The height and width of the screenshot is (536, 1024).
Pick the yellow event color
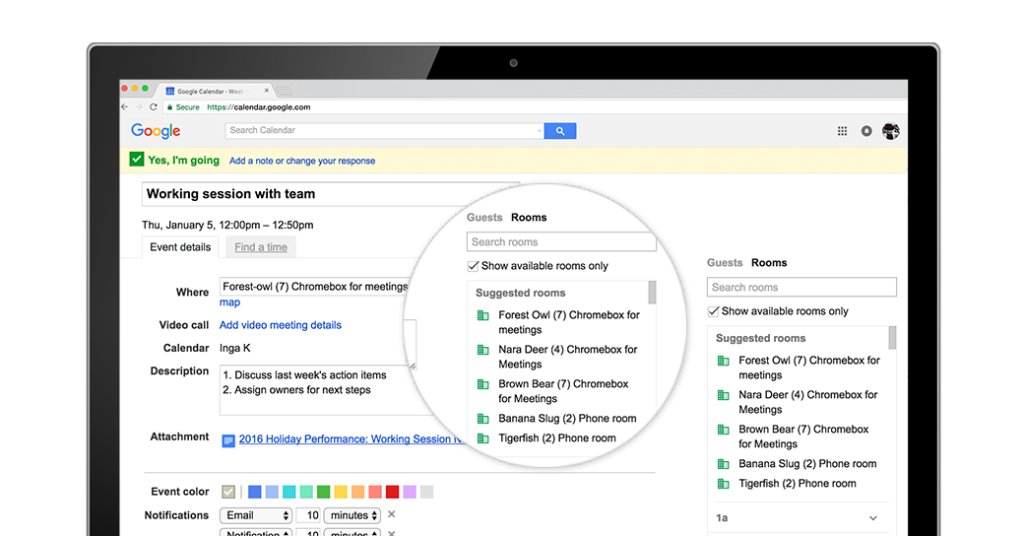[341, 492]
